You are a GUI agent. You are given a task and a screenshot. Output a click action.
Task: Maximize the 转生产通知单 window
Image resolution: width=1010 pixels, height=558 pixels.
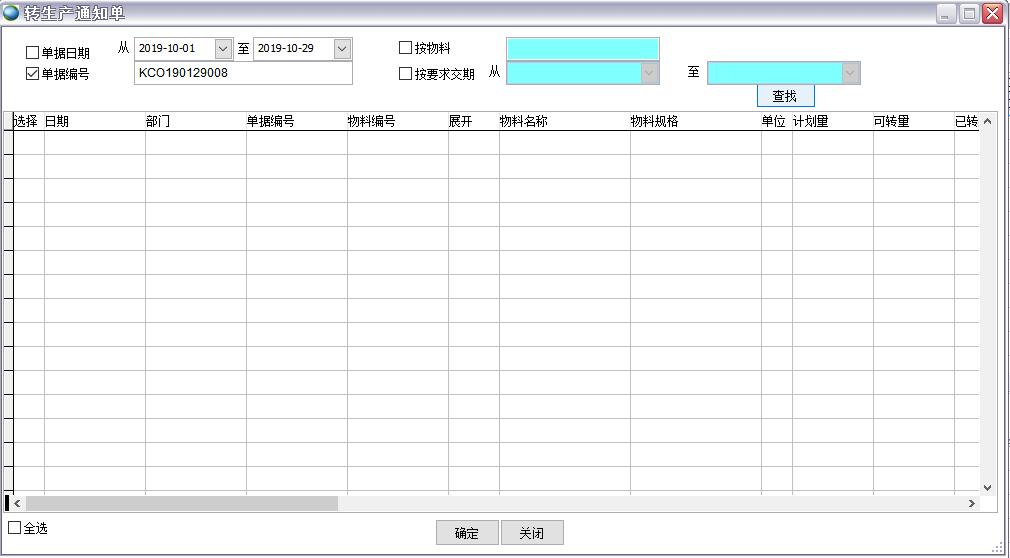click(x=969, y=13)
